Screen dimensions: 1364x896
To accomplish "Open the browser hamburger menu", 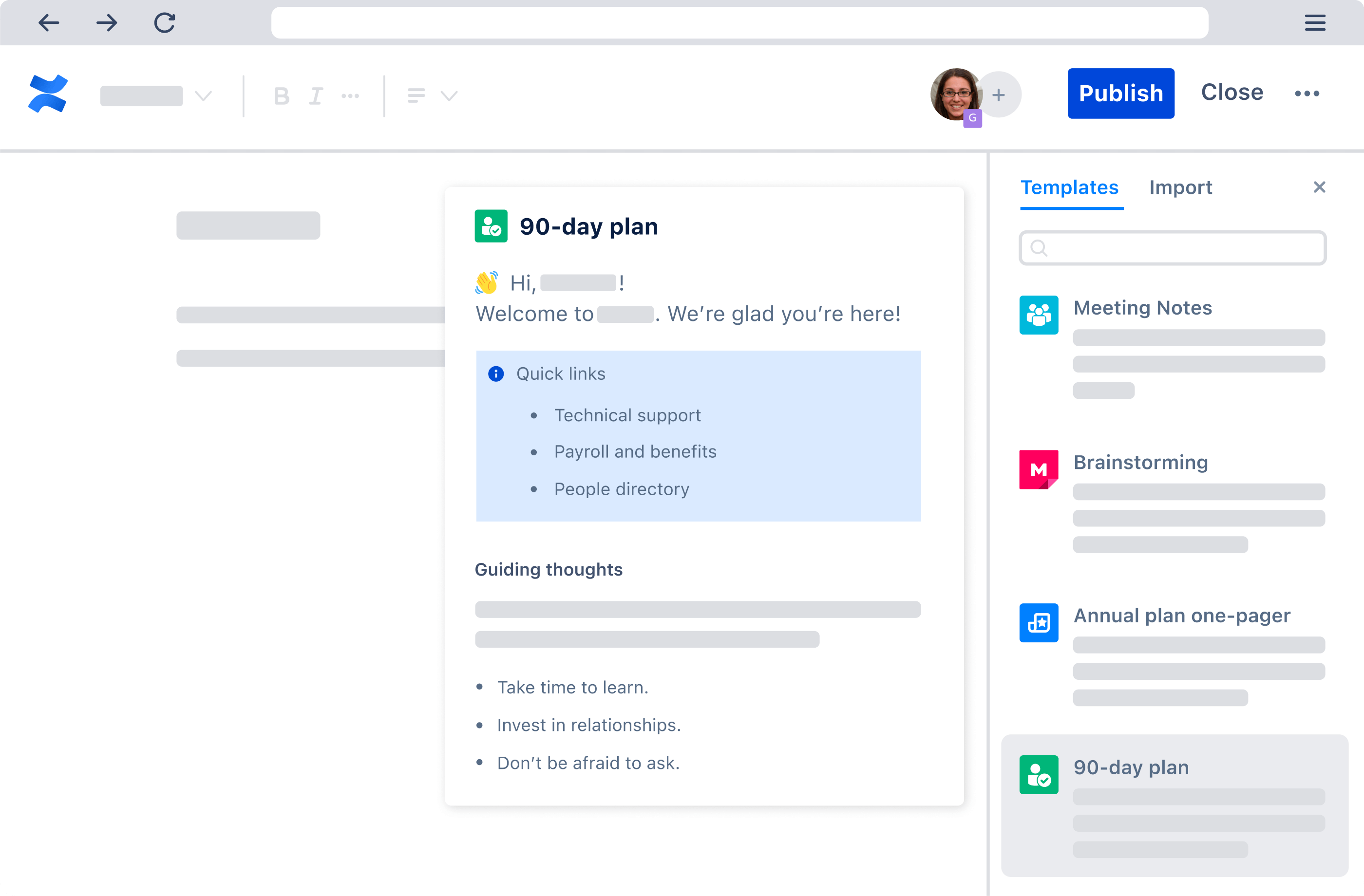I will point(1315,23).
